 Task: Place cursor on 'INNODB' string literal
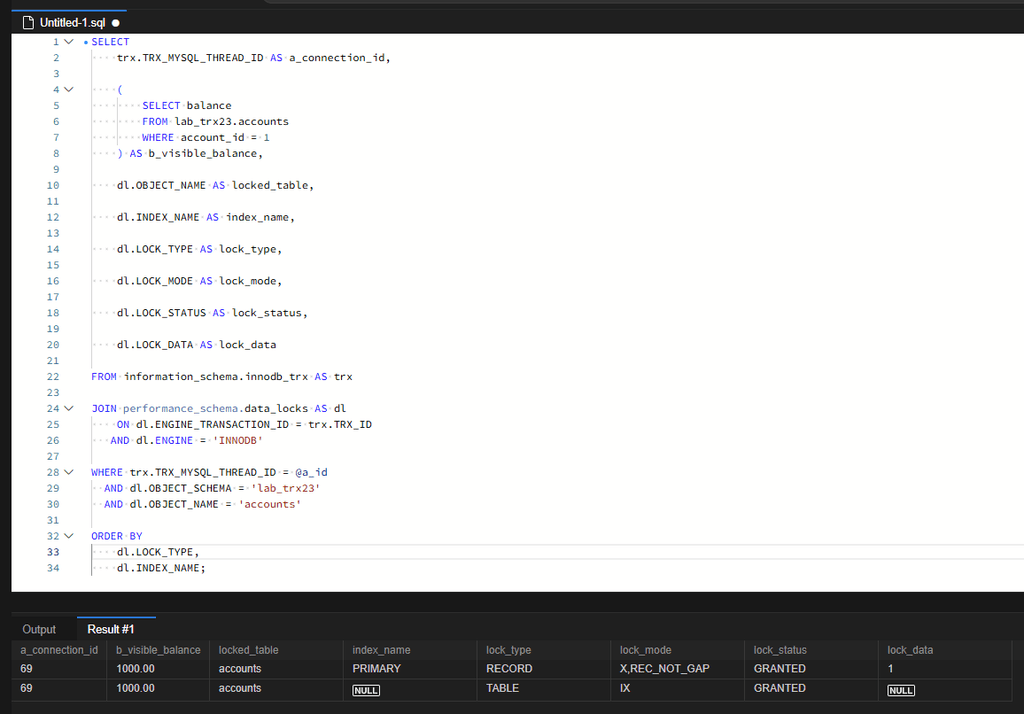pos(238,441)
